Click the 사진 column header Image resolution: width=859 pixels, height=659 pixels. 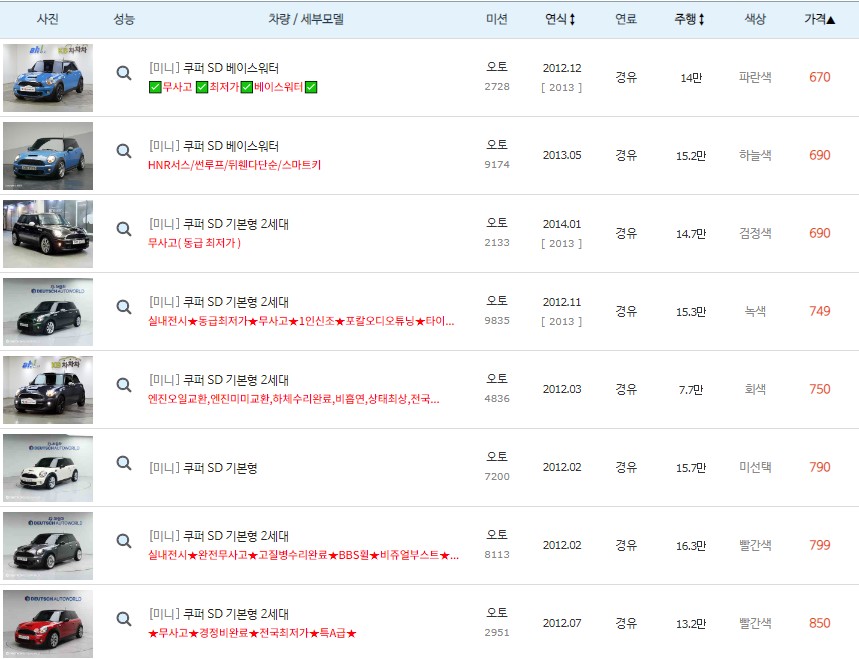48,19
